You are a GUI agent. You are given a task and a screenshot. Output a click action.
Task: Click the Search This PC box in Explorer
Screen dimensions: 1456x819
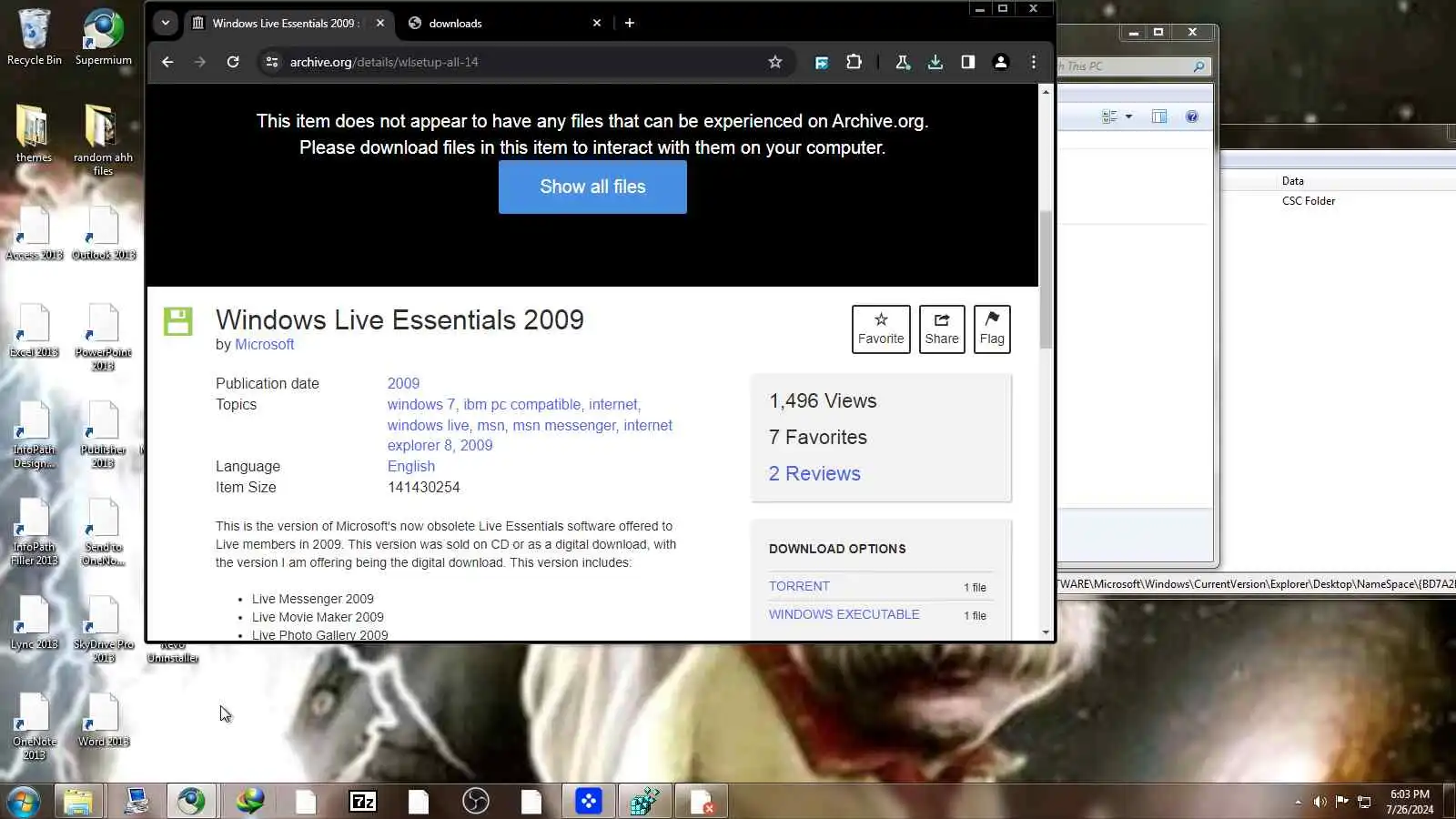(1134, 66)
